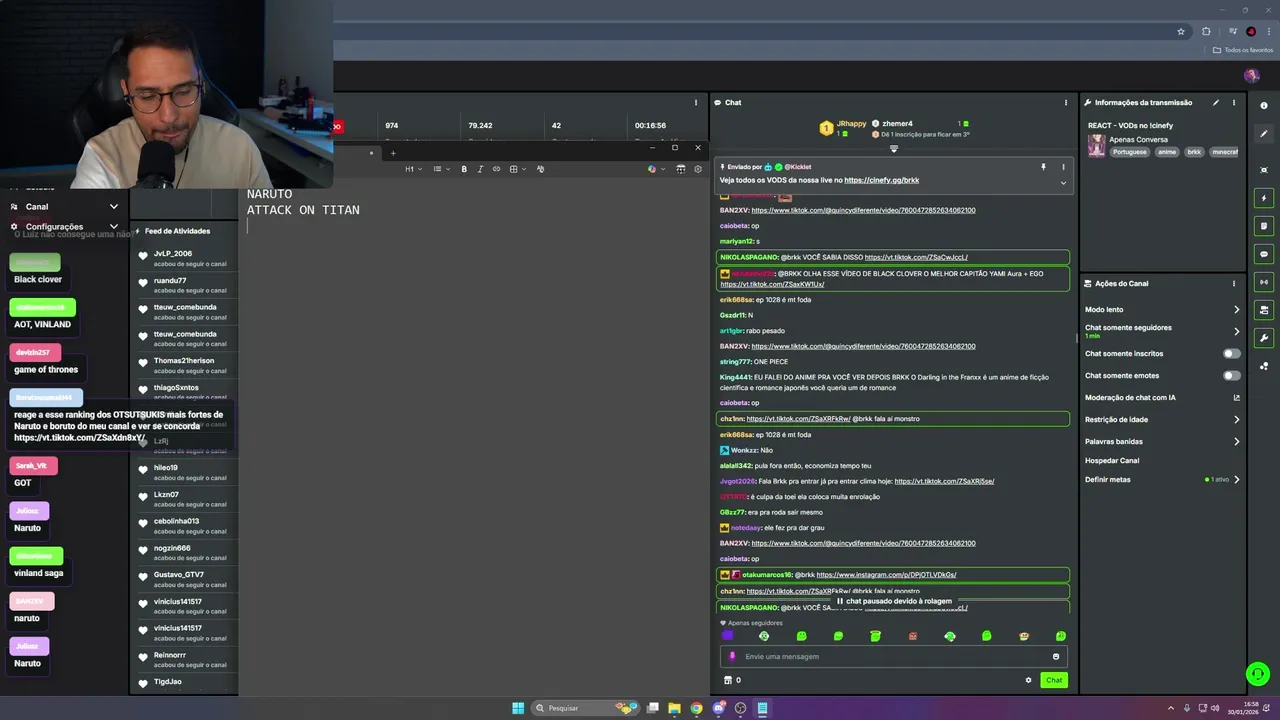Image resolution: width=1280 pixels, height=720 pixels.
Task: Open Chrome from the Windows taskbar
Action: point(697,708)
